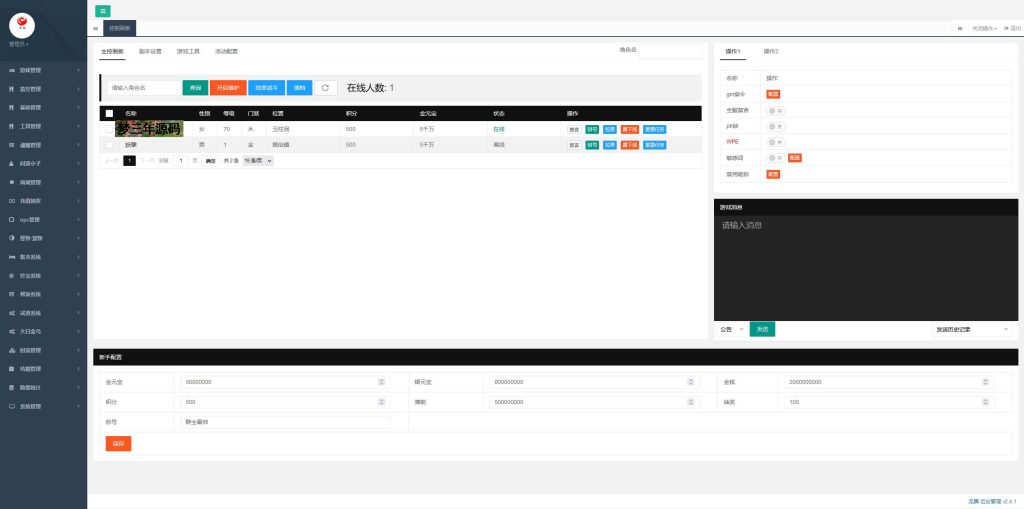Click the icon beside 工具管理 in the sidebar
Viewport: 1024px width, 509px height.
[12, 126]
